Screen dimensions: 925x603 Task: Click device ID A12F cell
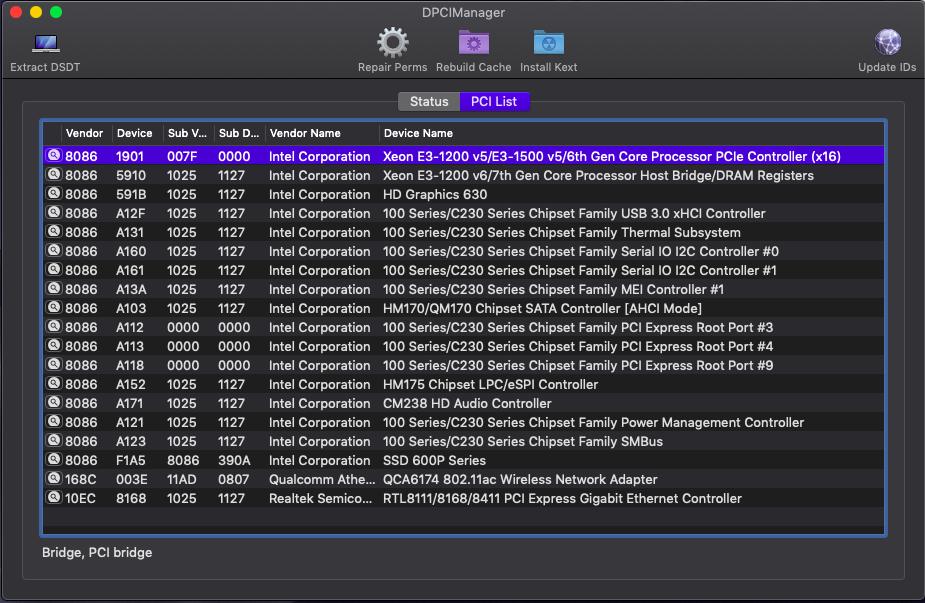130,214
